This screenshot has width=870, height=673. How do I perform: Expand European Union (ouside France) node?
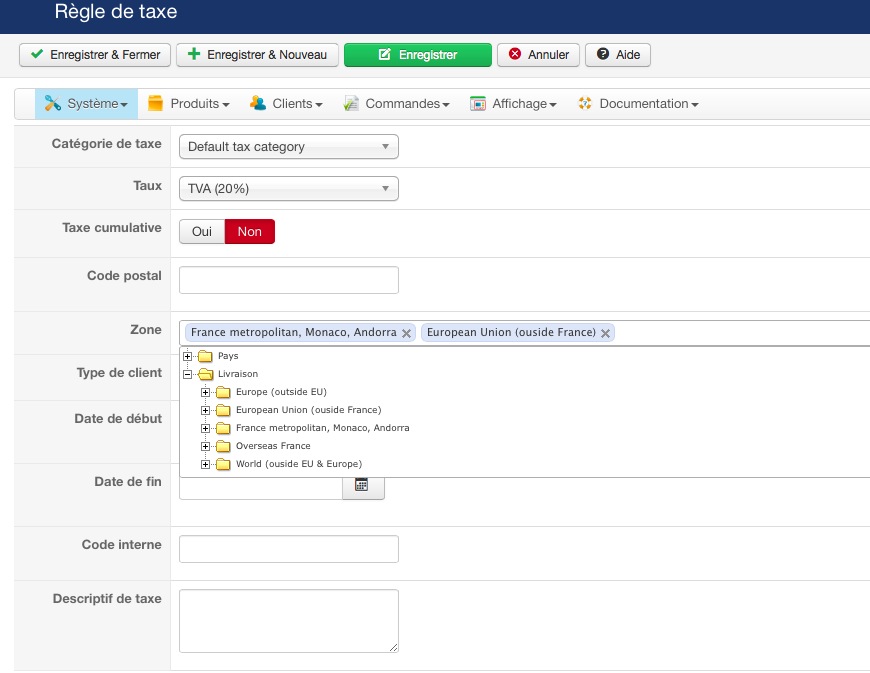click(205, 411)
